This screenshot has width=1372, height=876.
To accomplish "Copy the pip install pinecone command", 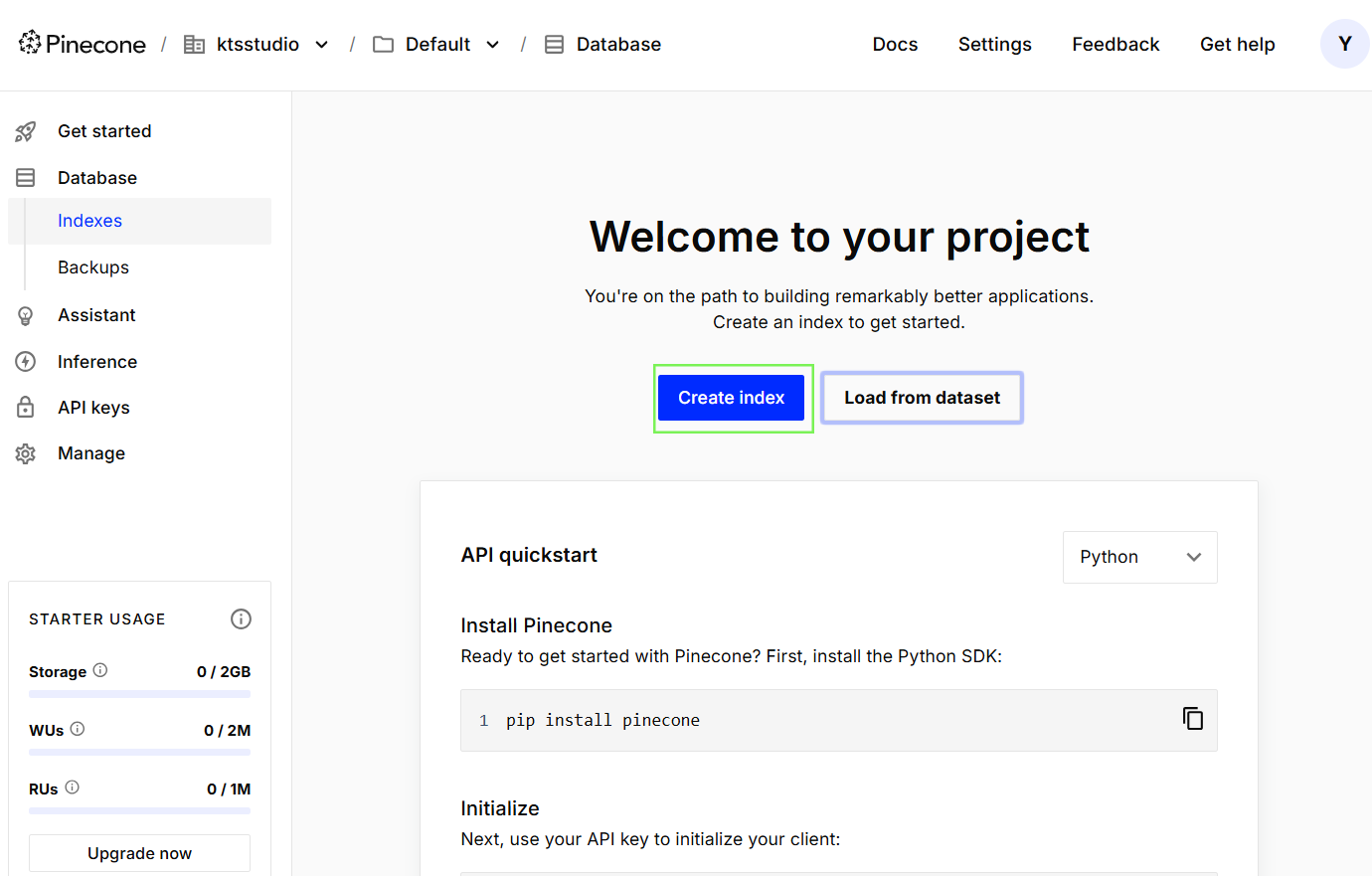I will [1192, 719].
